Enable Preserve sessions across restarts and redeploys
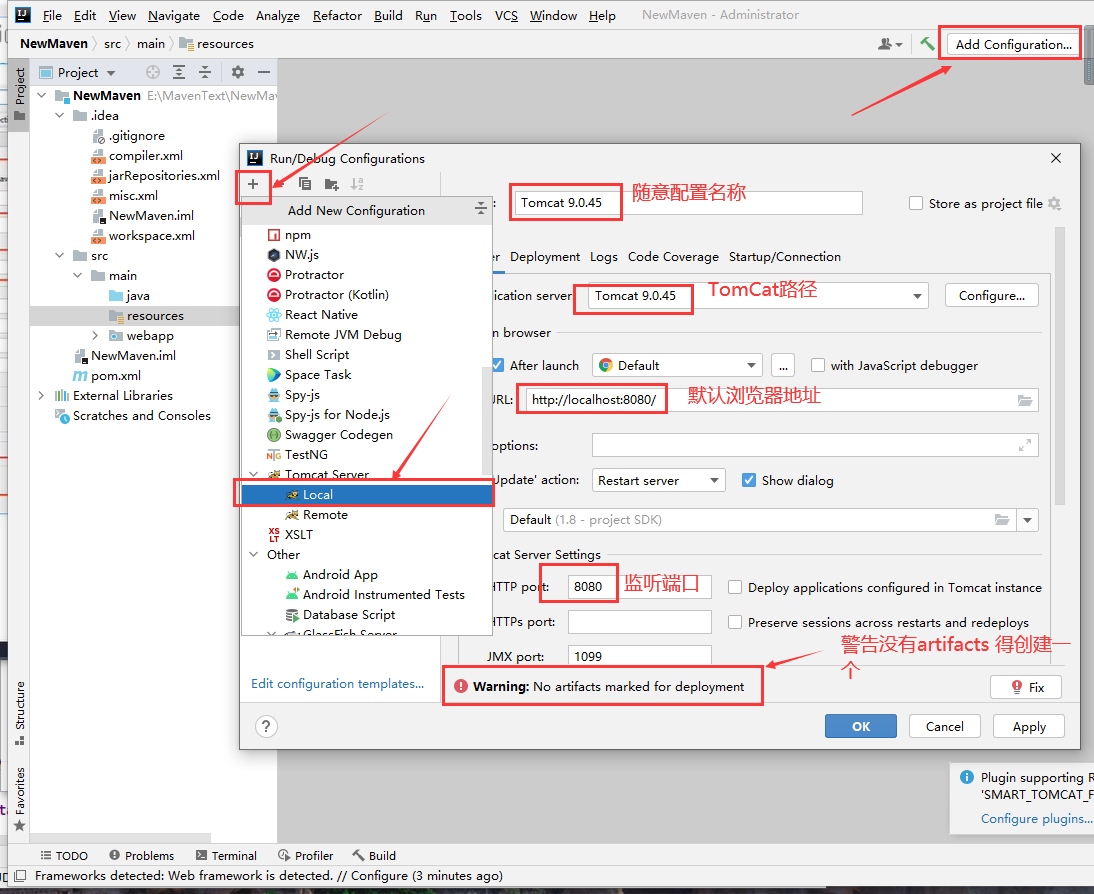The image size is (1094, 894). click(735, 622)
